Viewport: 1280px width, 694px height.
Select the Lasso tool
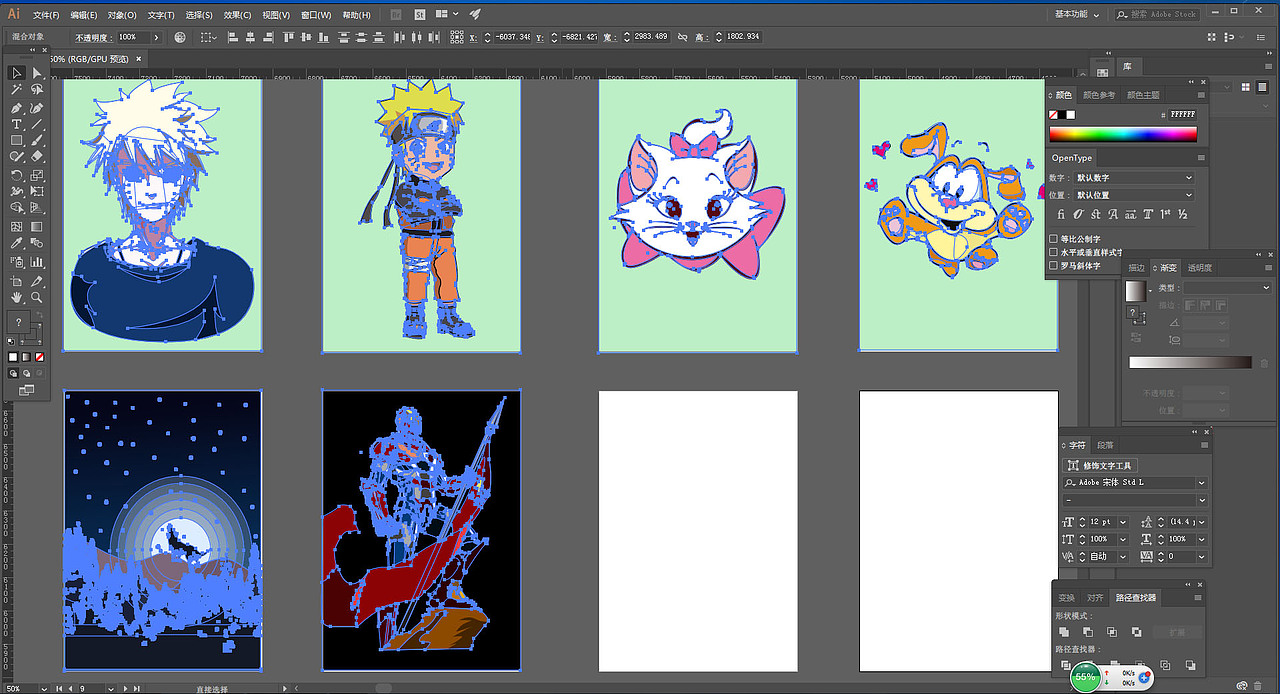click(x=37, y=90)
